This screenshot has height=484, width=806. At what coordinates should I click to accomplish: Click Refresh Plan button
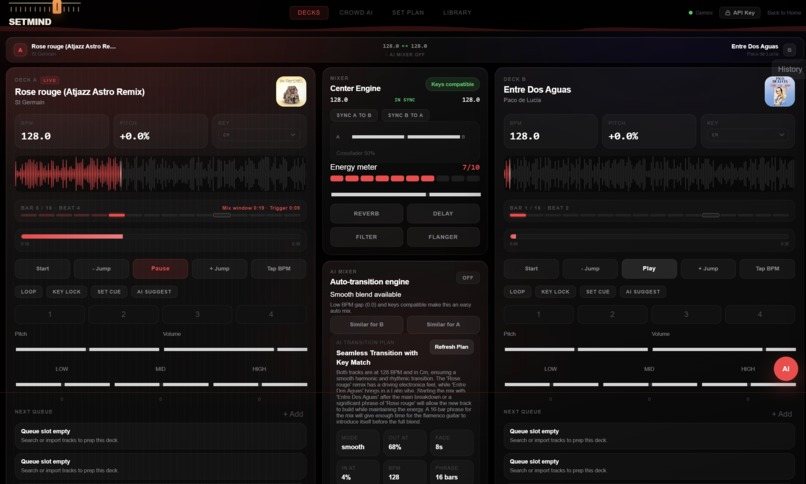click(451, 347)
